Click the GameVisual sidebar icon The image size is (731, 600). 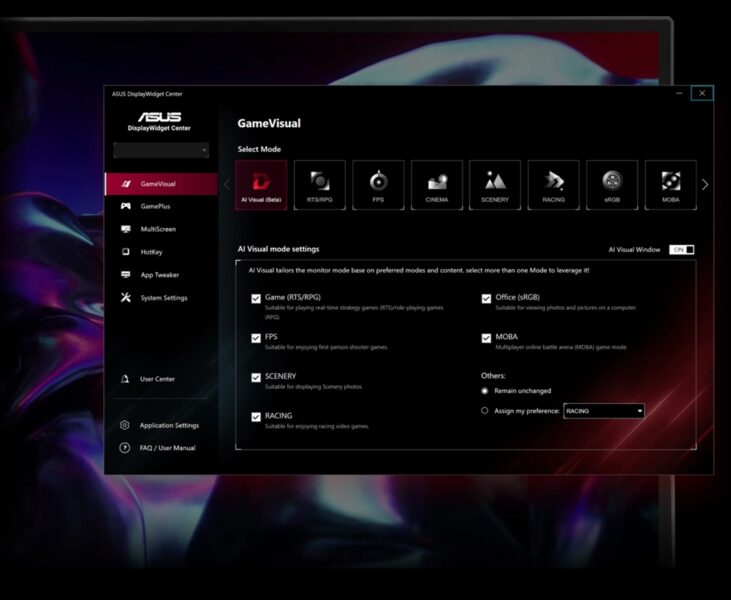coord(126,184)
